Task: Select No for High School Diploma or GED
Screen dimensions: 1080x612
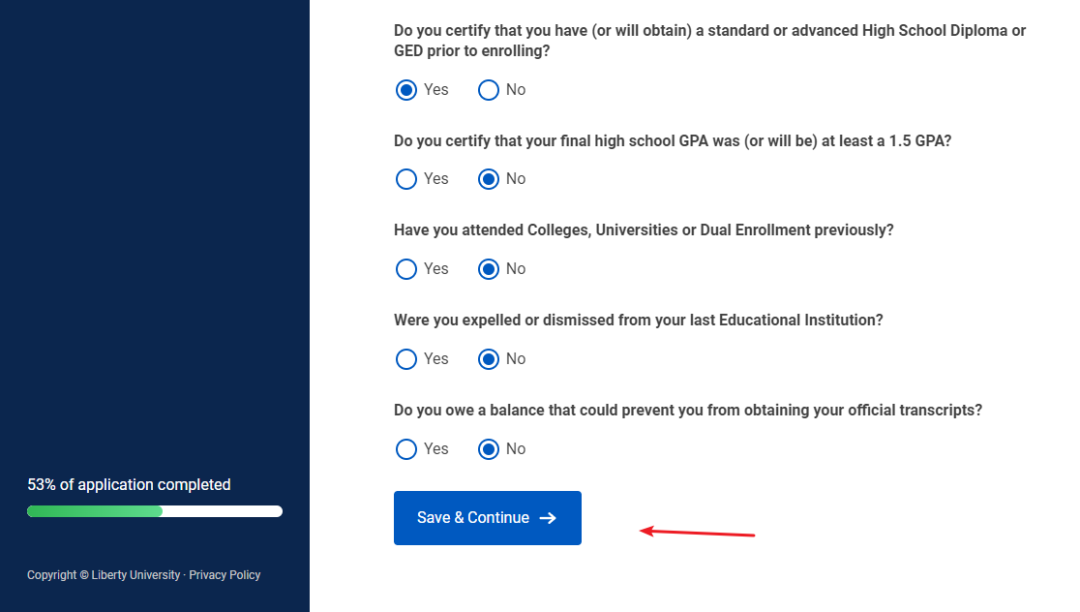Action: [x=488, y=90]
